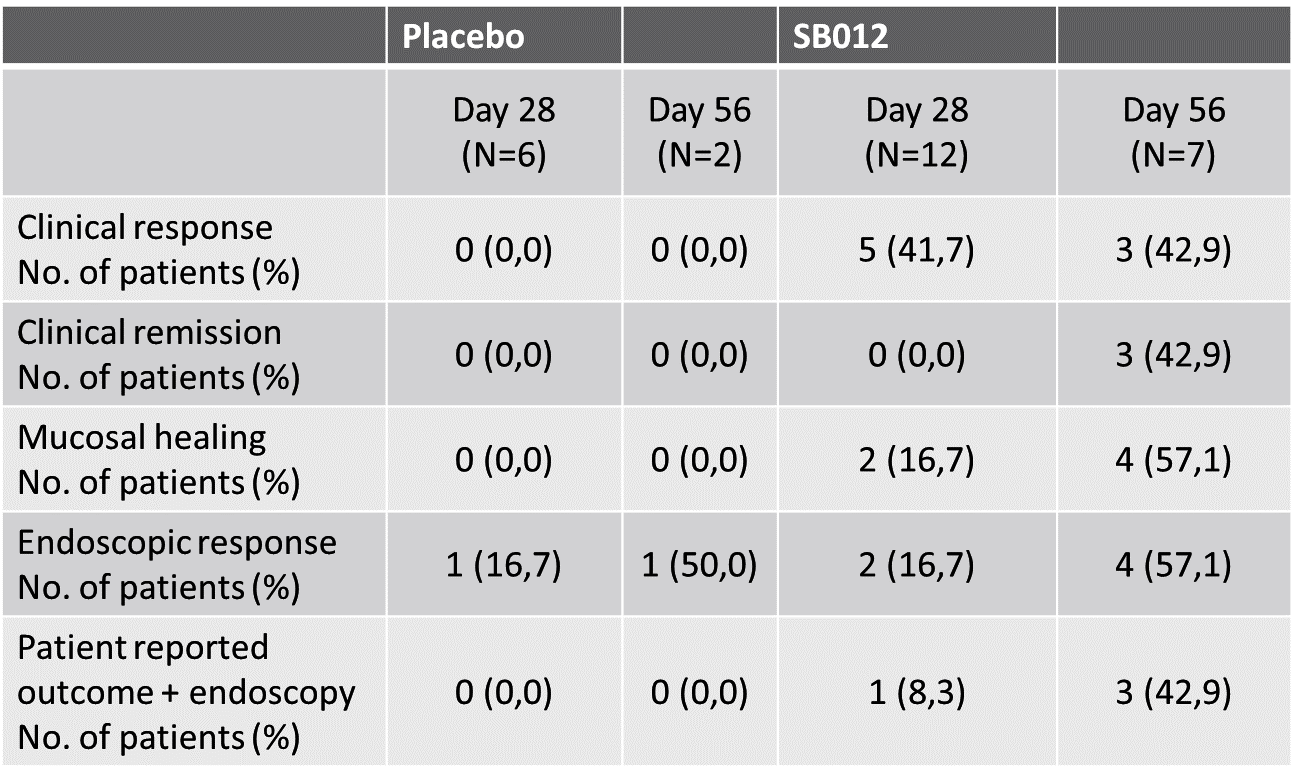The width and height of the screenshot is (1296, 782).
Task: Select Mucosal healing SB012 Day 56 value
Action: (1174, 460)
